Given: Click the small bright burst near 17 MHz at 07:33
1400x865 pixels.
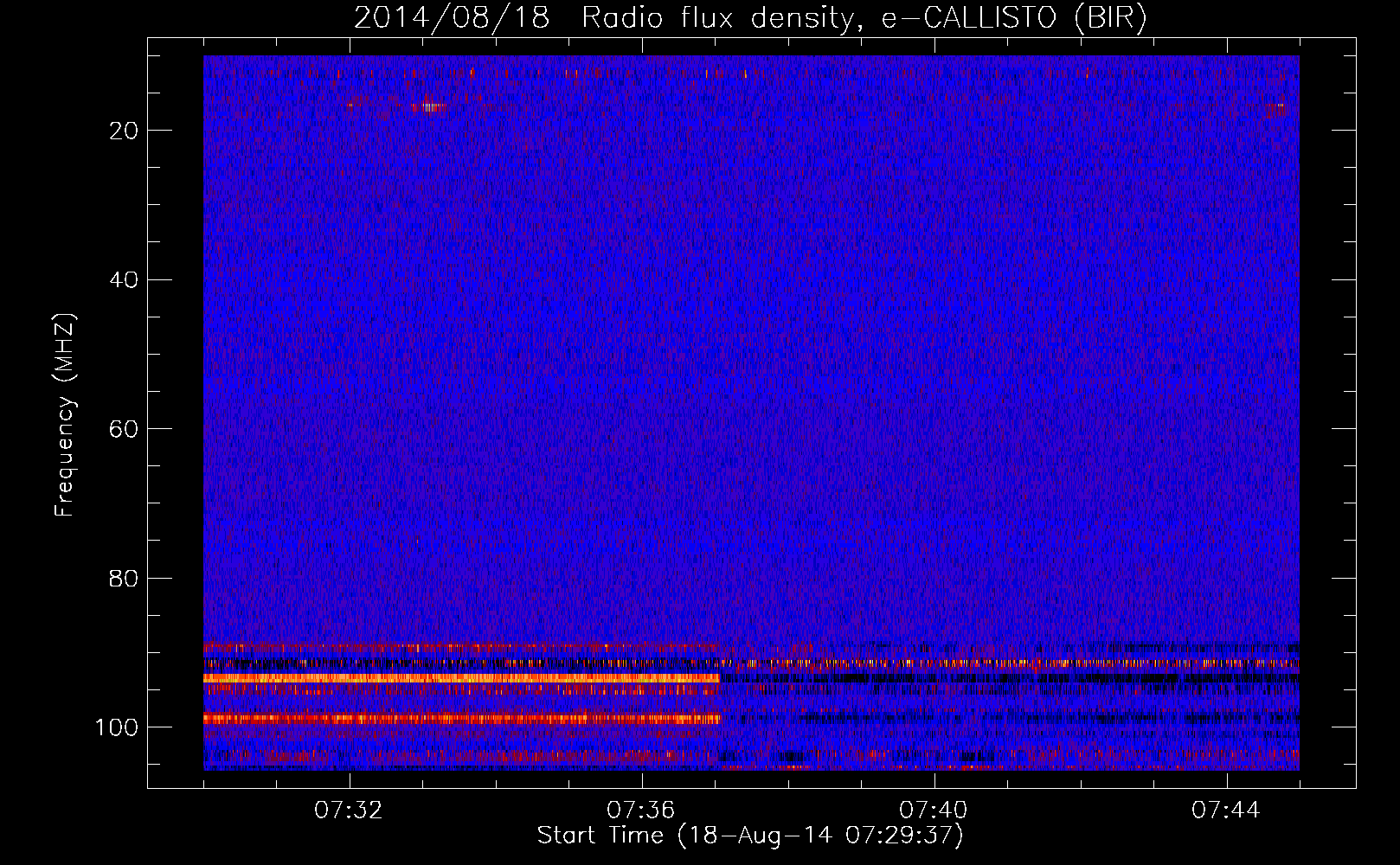Looking at the screenshot, I should pyautogui.click(x=427, y=107).
